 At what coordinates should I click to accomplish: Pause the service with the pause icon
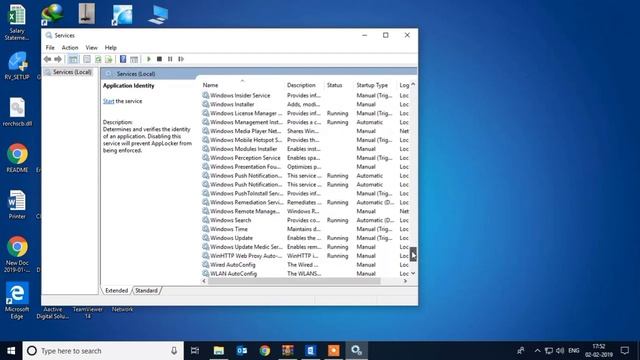[170, 59]
